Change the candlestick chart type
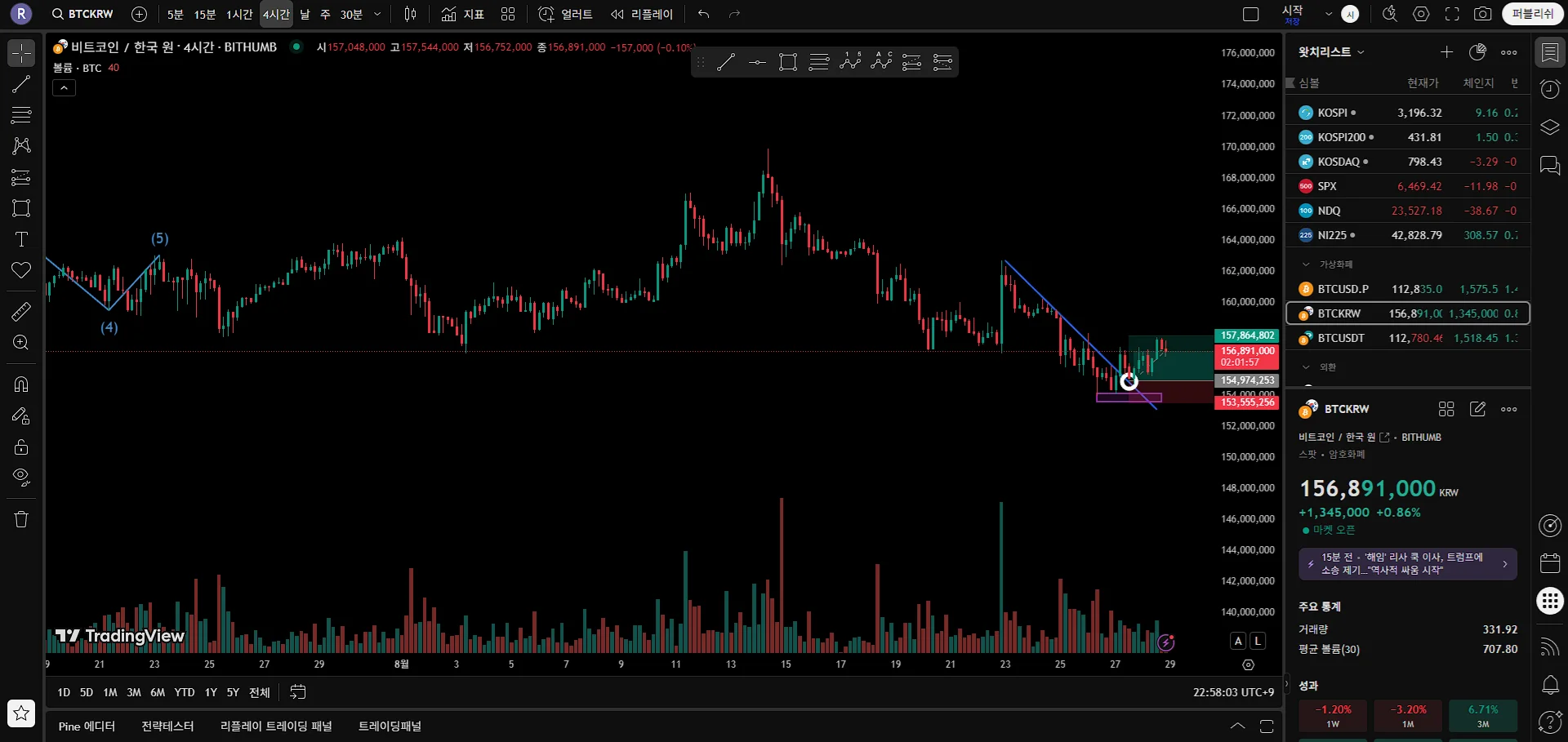Screen dimensions: 1568x742 pos(411,14)
